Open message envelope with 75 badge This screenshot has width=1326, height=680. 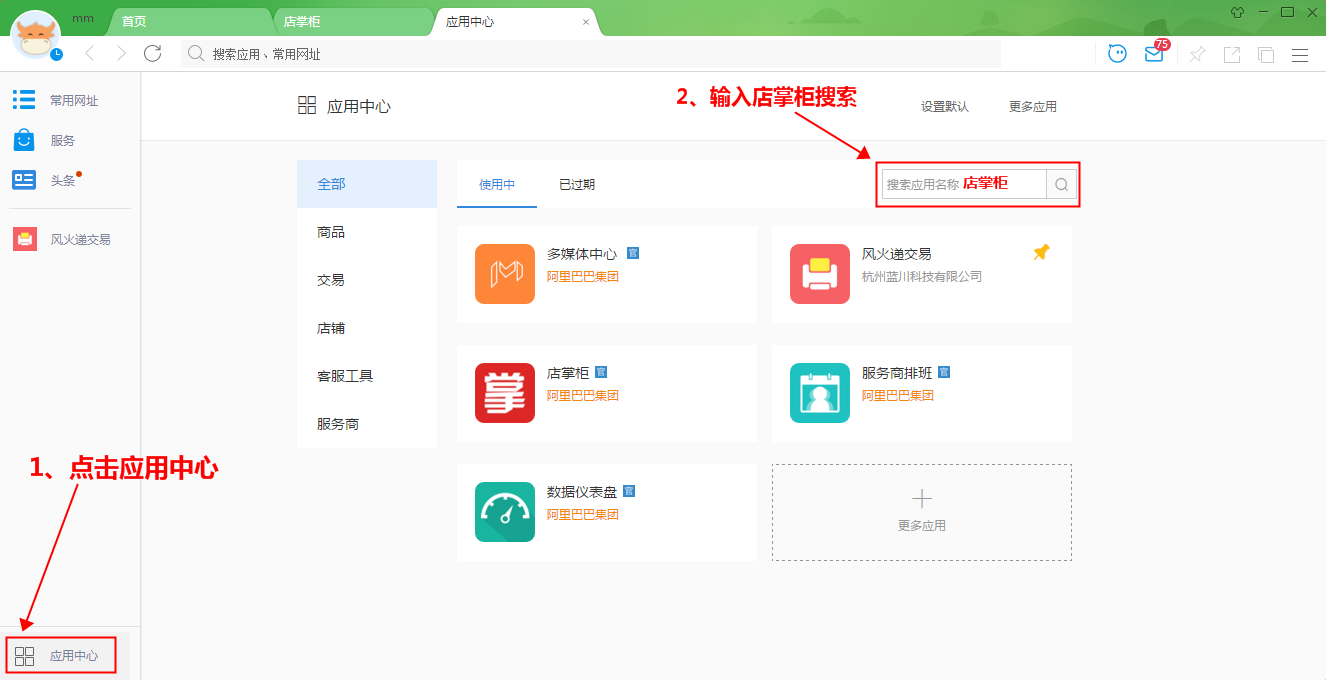click(1155, 53)
